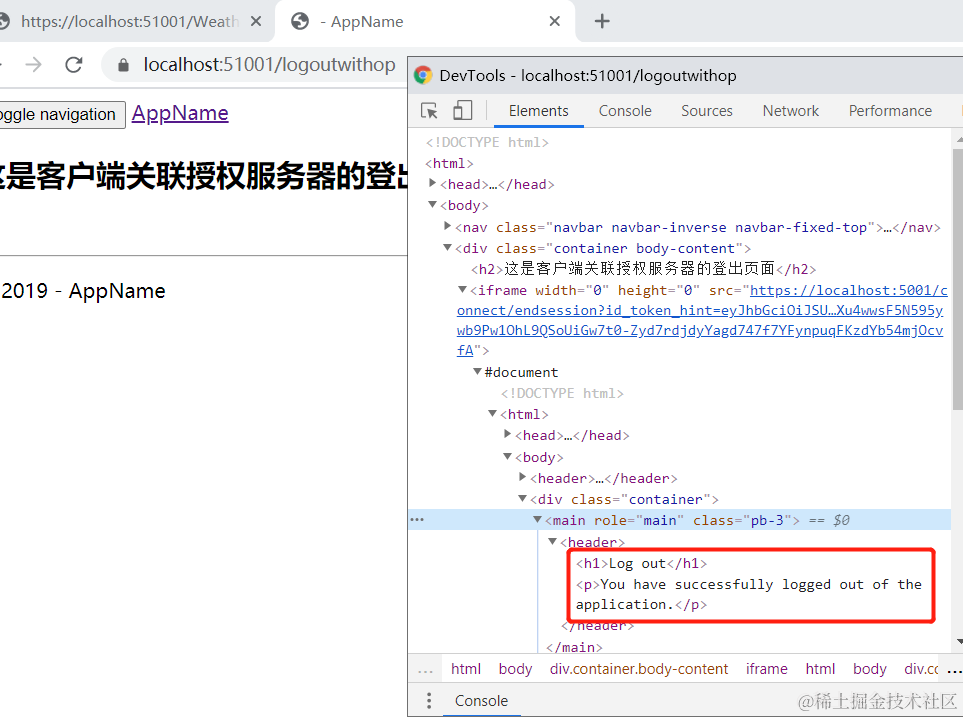Select the paragraph 'You have successfully logged out'
Screen dimensions: 964x718
pos(749,594)
